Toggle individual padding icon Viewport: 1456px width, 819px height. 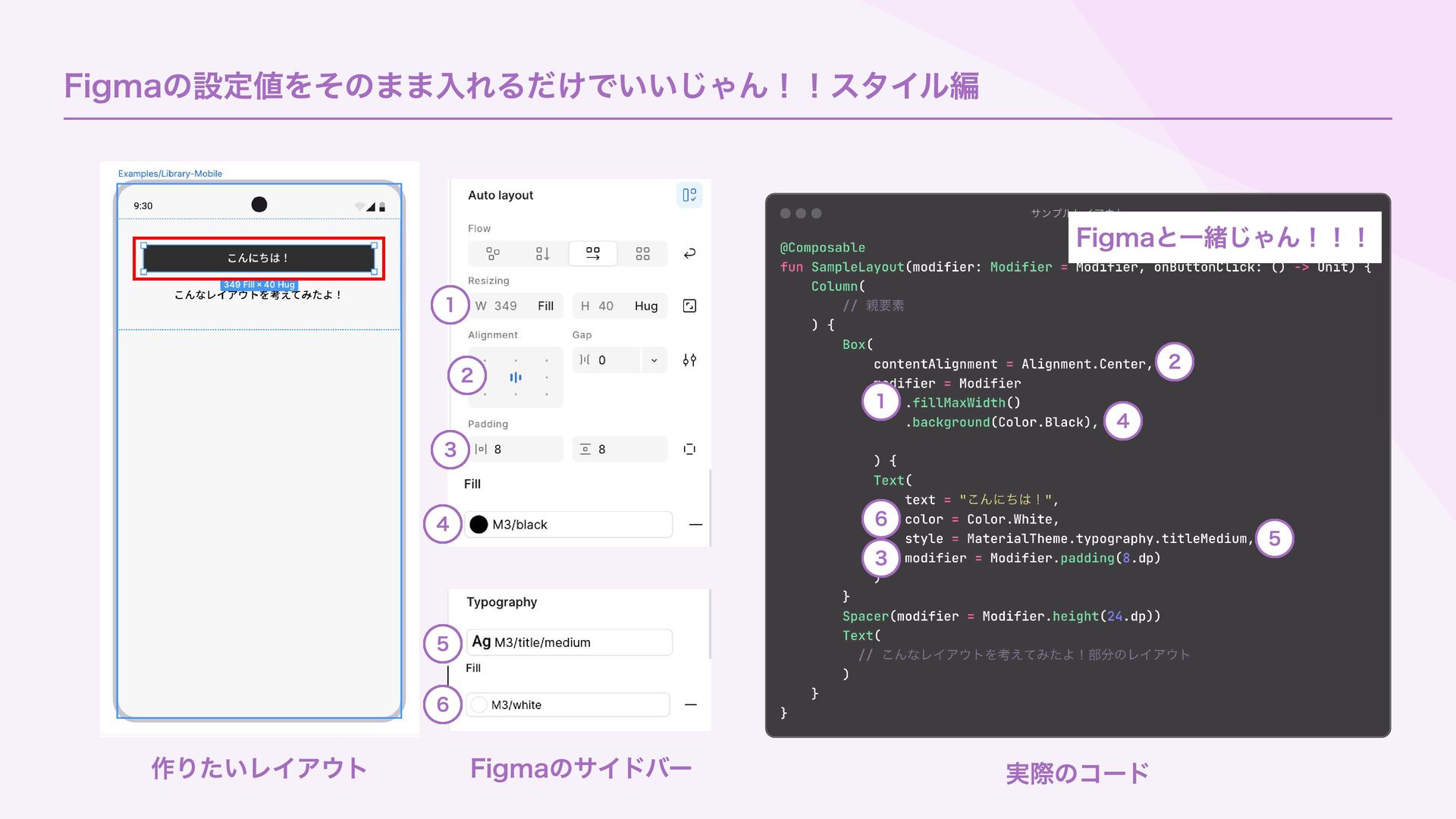[x=689, y=449]
